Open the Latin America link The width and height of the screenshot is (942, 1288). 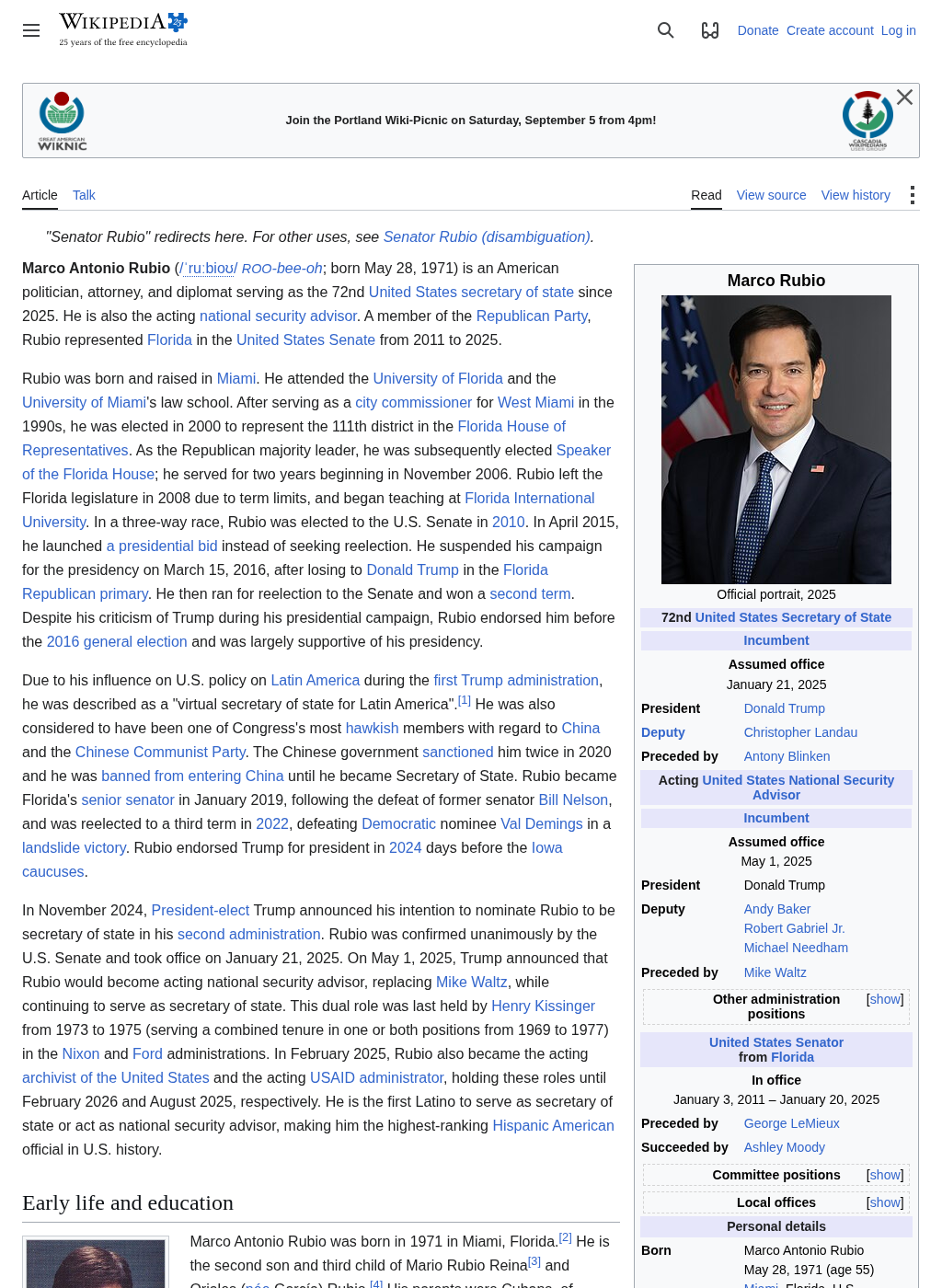316,680
